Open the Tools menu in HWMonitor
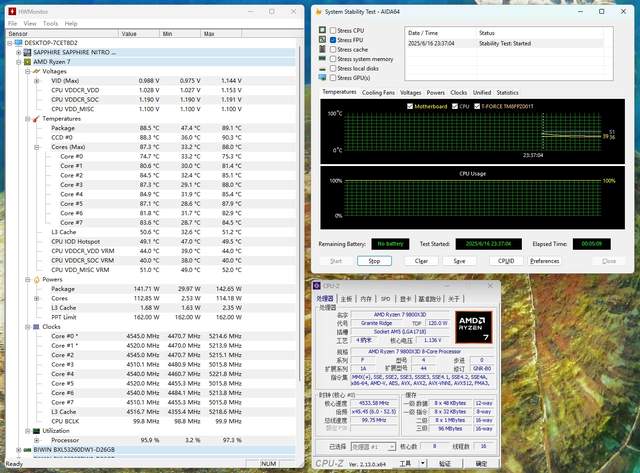Image resolution: width=640 pixels, height=473 pixels. click(49, 22)
